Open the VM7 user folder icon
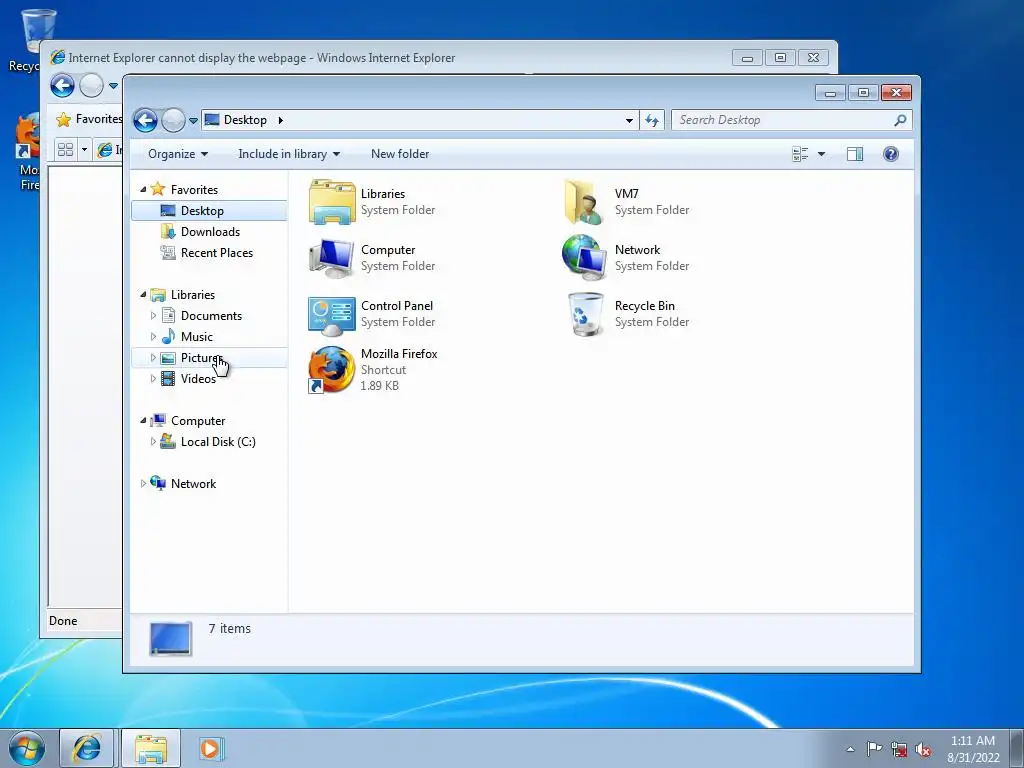Viewport: 1024px width, 768px height. pos(583,202)
